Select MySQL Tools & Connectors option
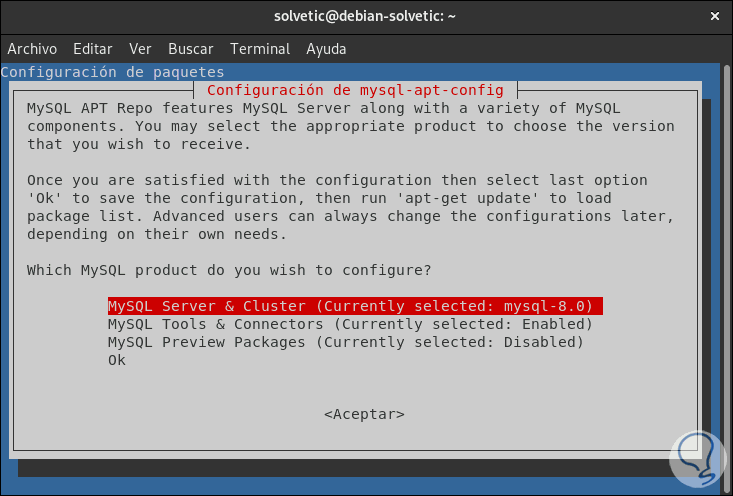The height and width of the screenshot is (496, 733). [x=350, y=324]
